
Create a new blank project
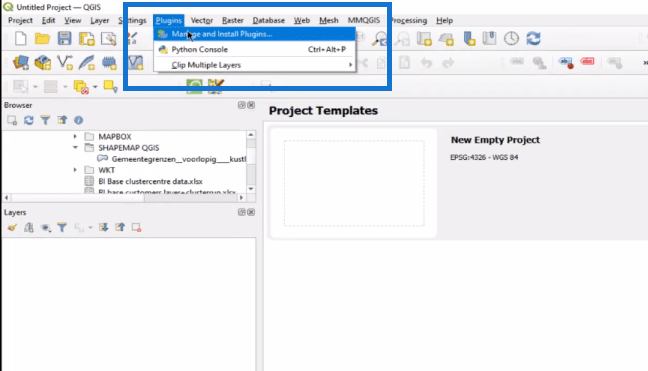20,39
